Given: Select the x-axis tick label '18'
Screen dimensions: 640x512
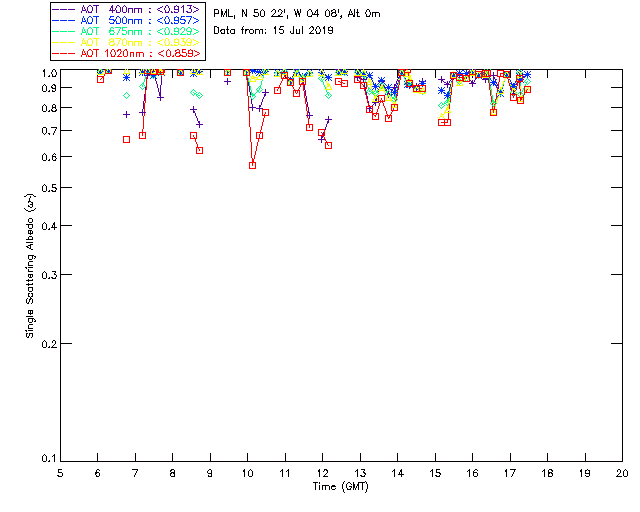Looking at the screenshot, I should coord(547,473).
